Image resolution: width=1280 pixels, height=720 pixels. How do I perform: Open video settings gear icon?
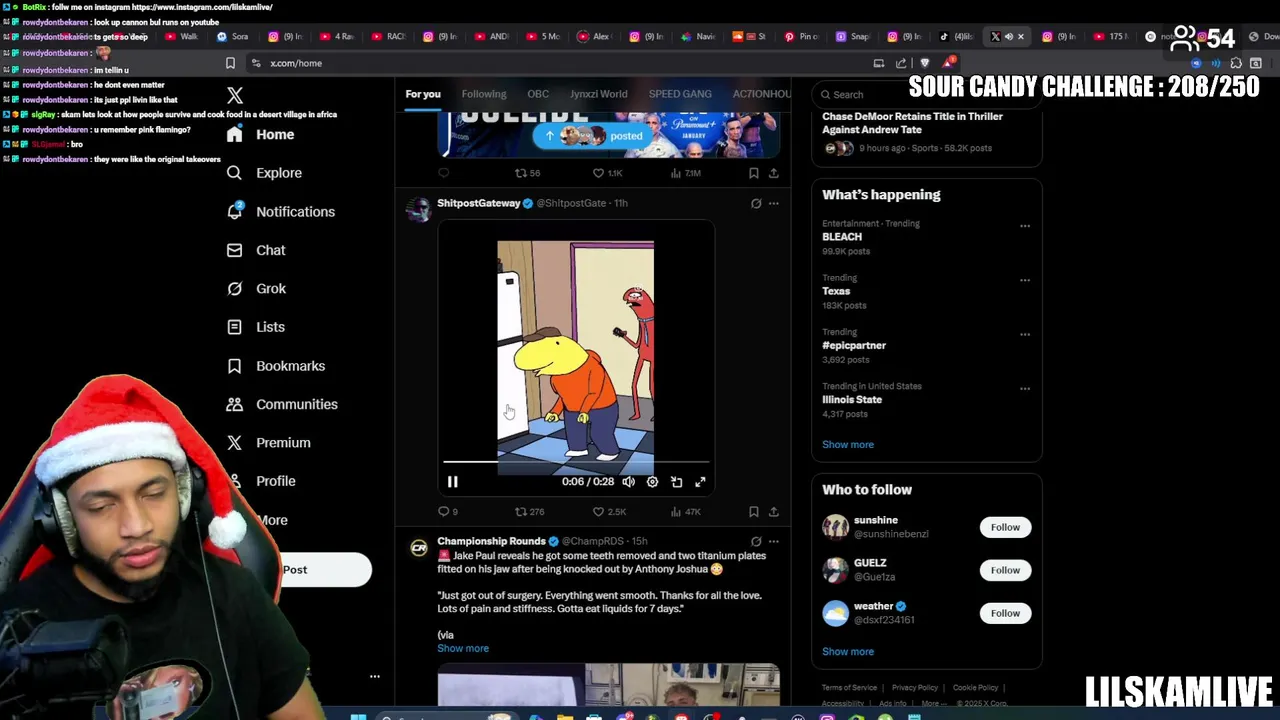point(652,482)
